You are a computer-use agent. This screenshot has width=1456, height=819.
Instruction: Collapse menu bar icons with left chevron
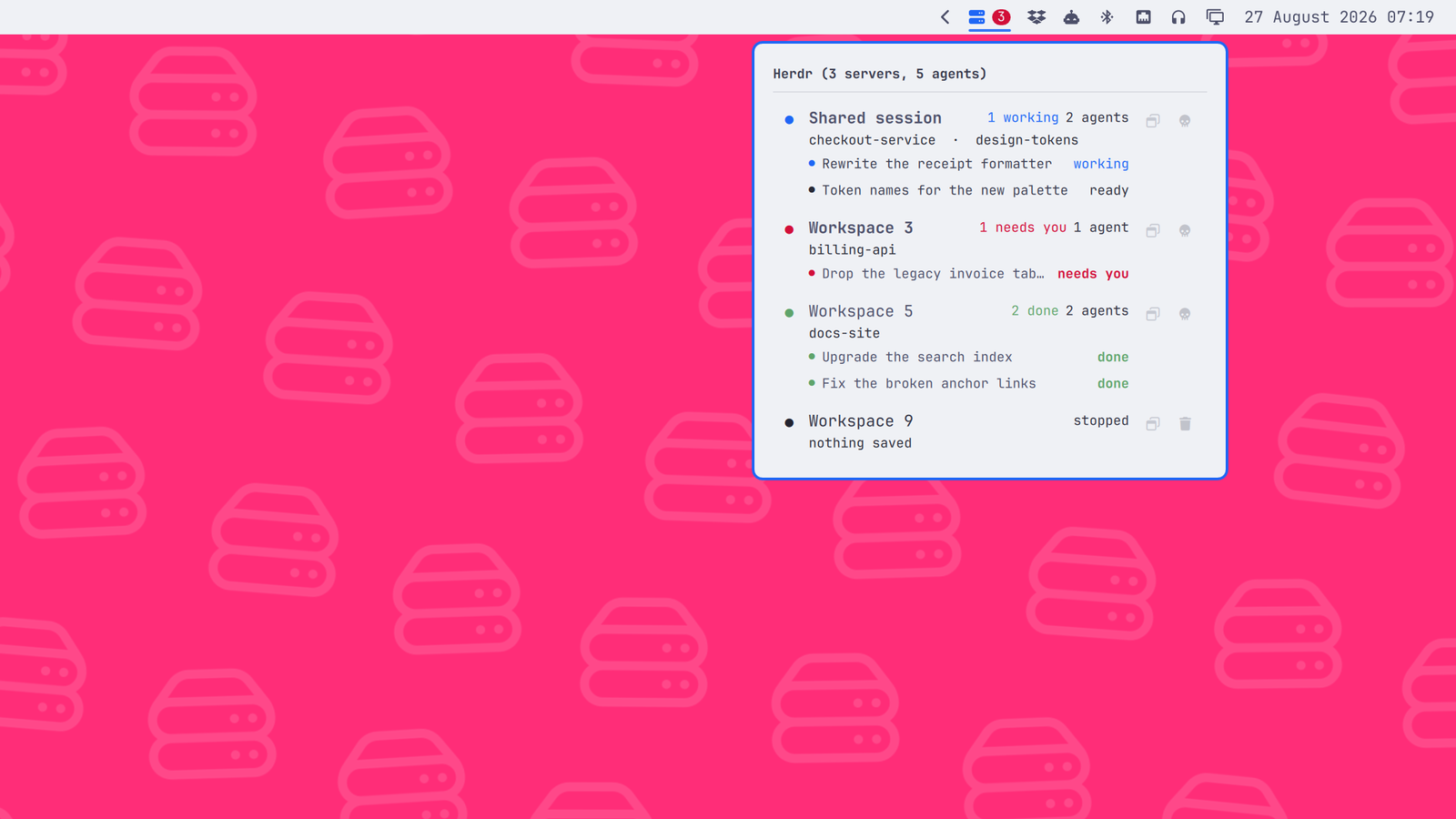pos(945,16)
